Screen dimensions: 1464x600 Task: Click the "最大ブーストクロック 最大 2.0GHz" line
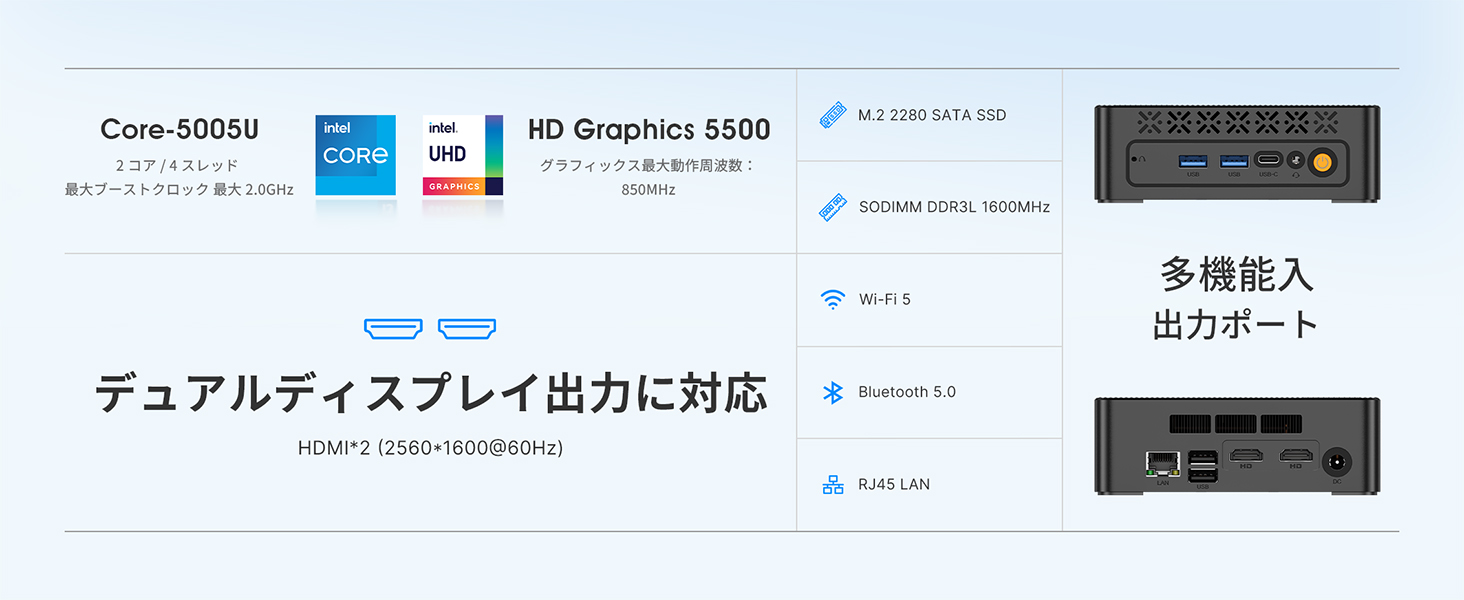pos(179,189)
